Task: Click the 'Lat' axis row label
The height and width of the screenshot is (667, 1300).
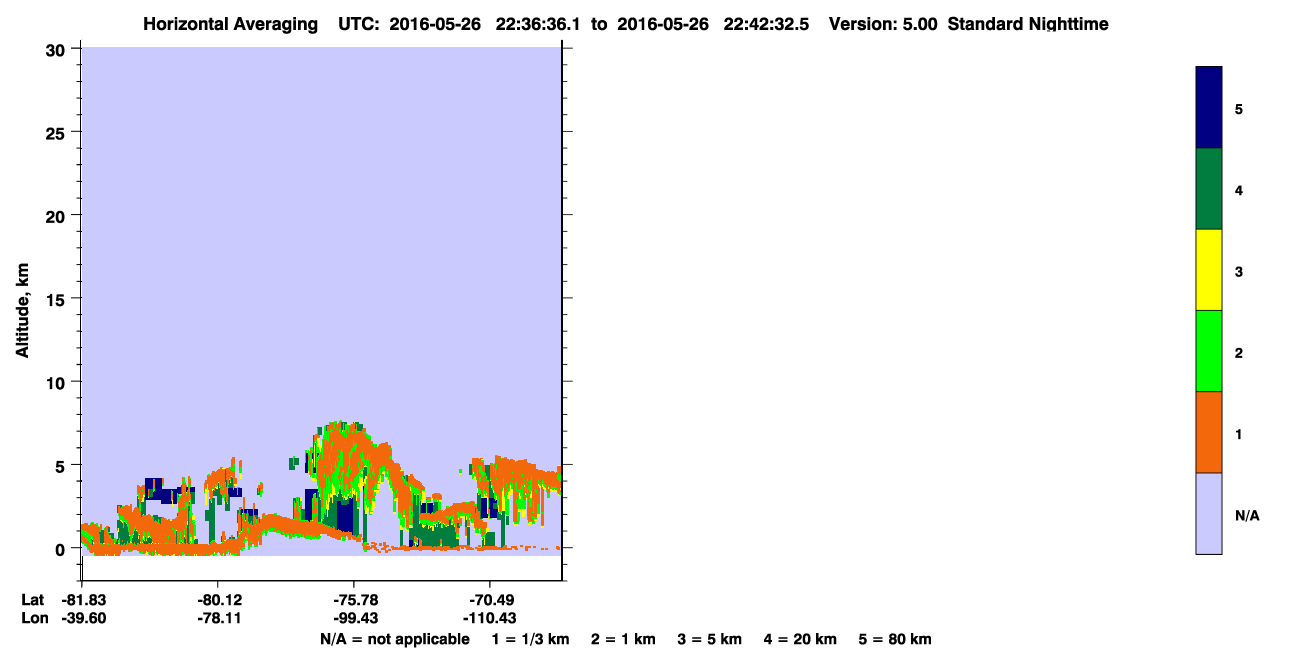Action: pyautogui.click(x=33, y=600)
